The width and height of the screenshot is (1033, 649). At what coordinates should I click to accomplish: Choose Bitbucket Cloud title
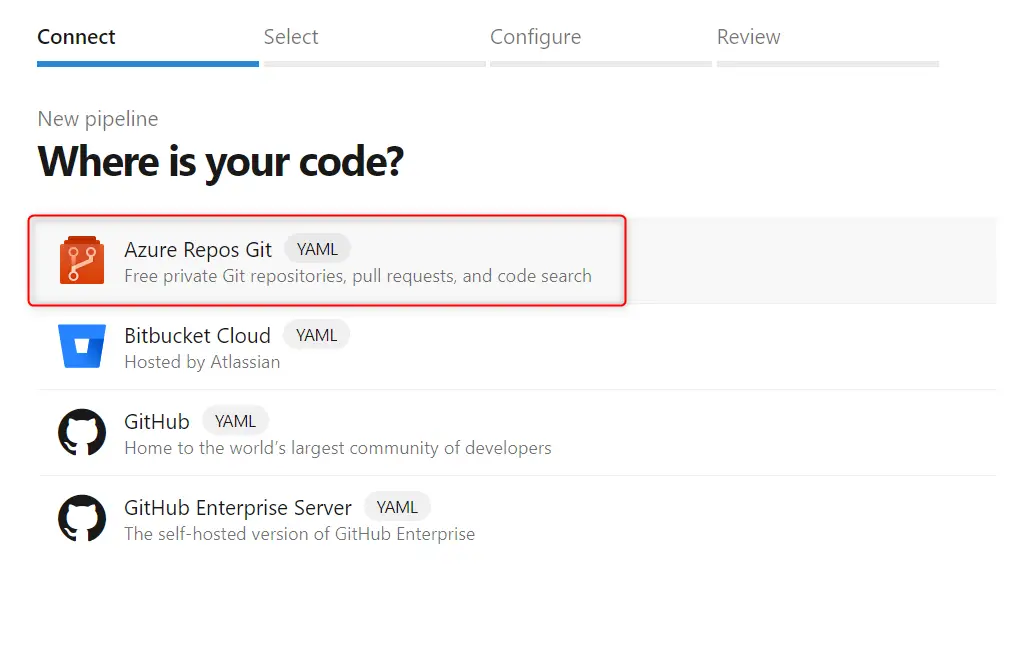[197, 336]
